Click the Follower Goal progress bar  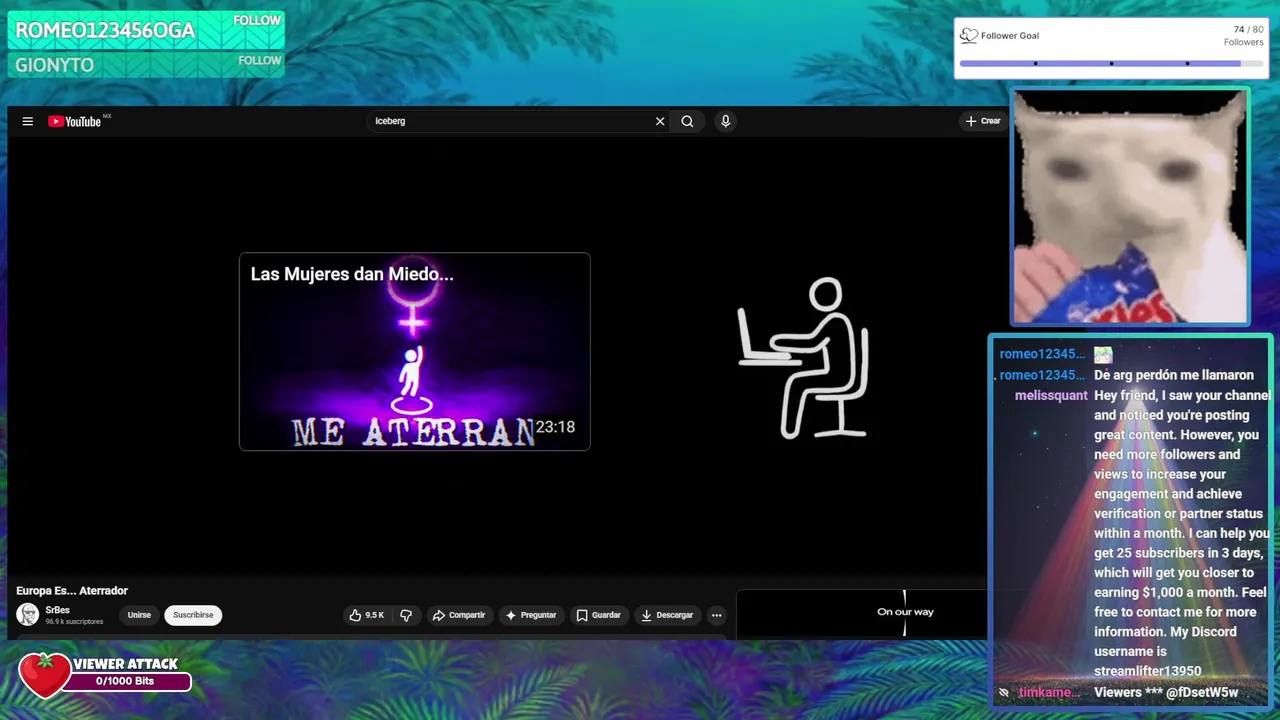coord(1111,63)
